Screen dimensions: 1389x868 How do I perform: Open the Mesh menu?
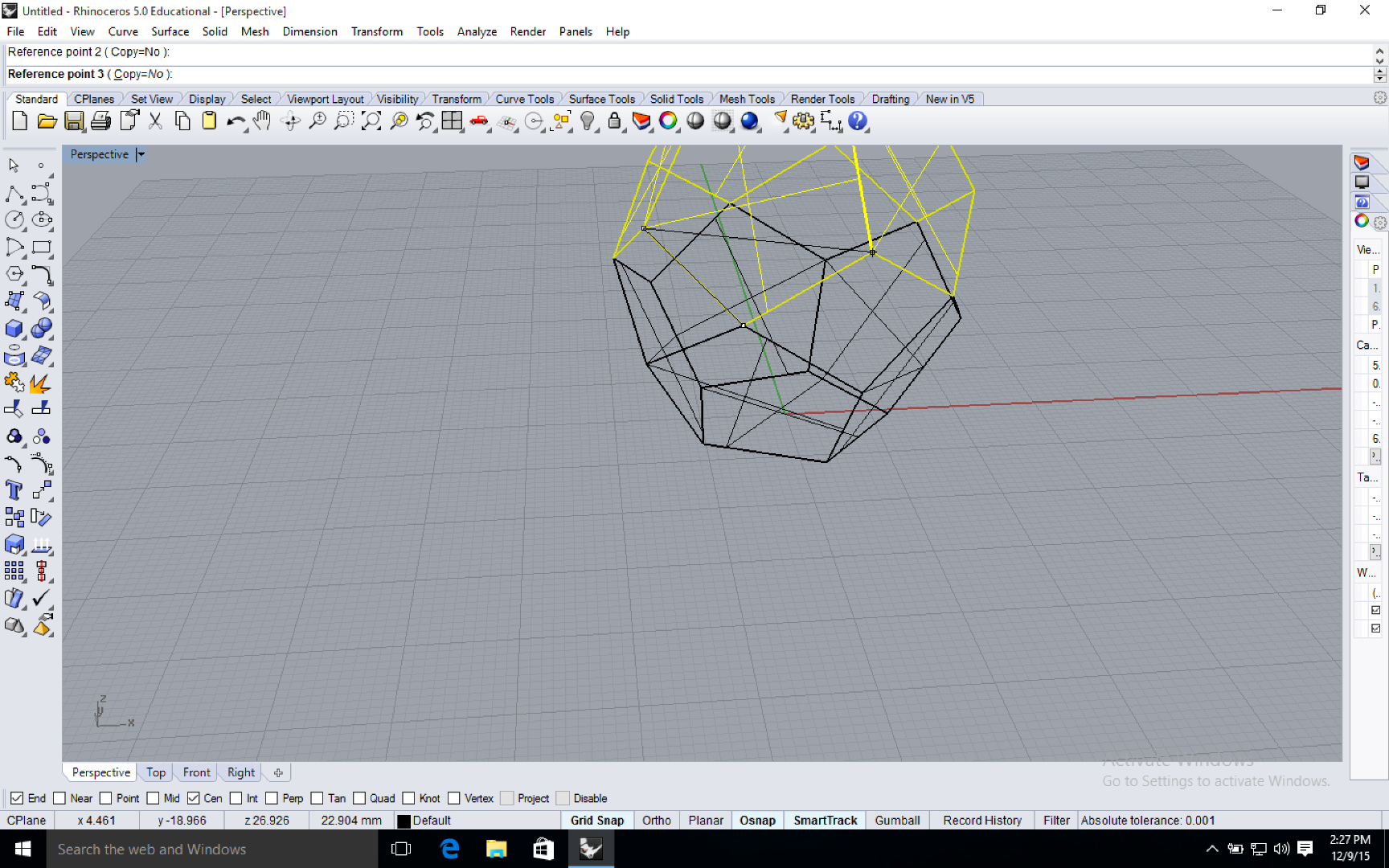255,31
